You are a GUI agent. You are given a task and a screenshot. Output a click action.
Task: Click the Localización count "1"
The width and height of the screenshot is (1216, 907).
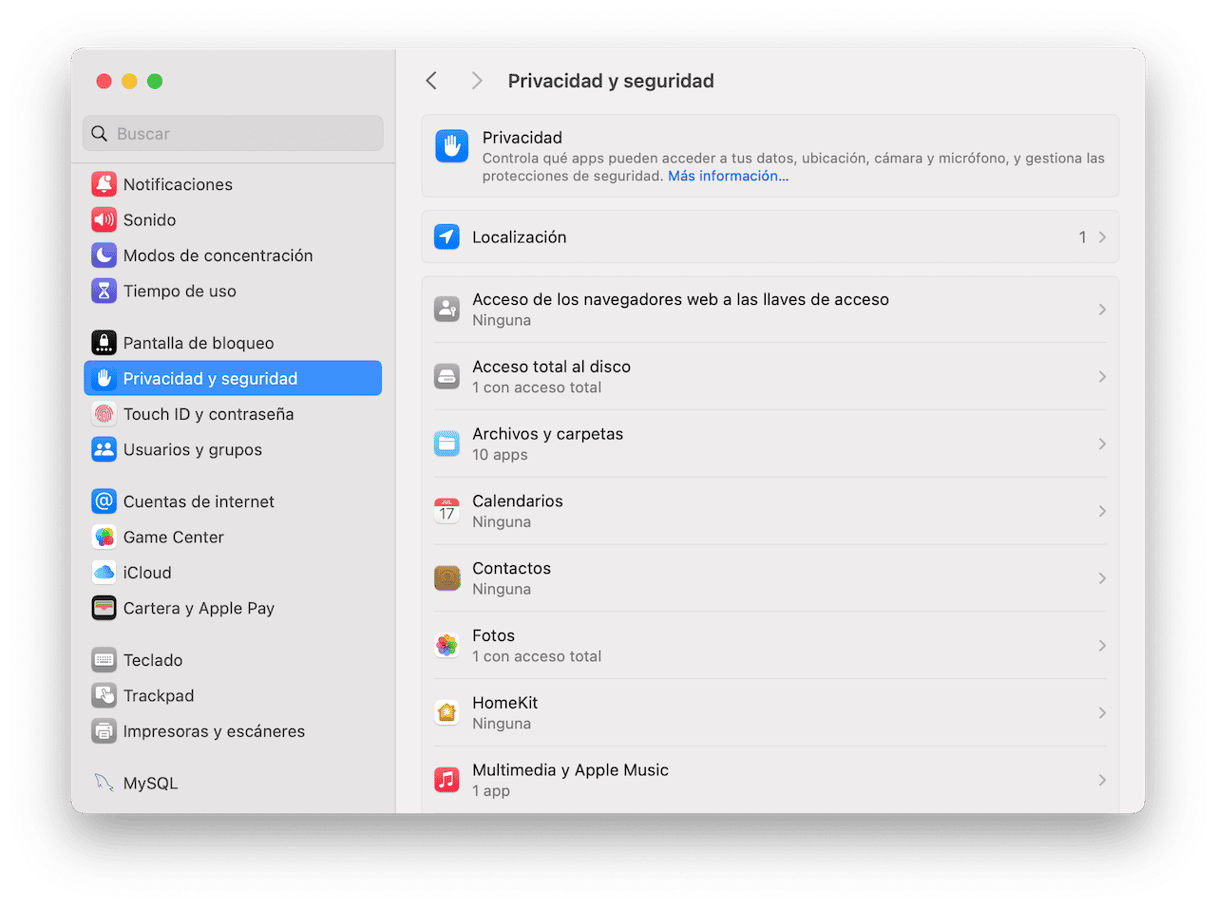tap(1082, 237)
